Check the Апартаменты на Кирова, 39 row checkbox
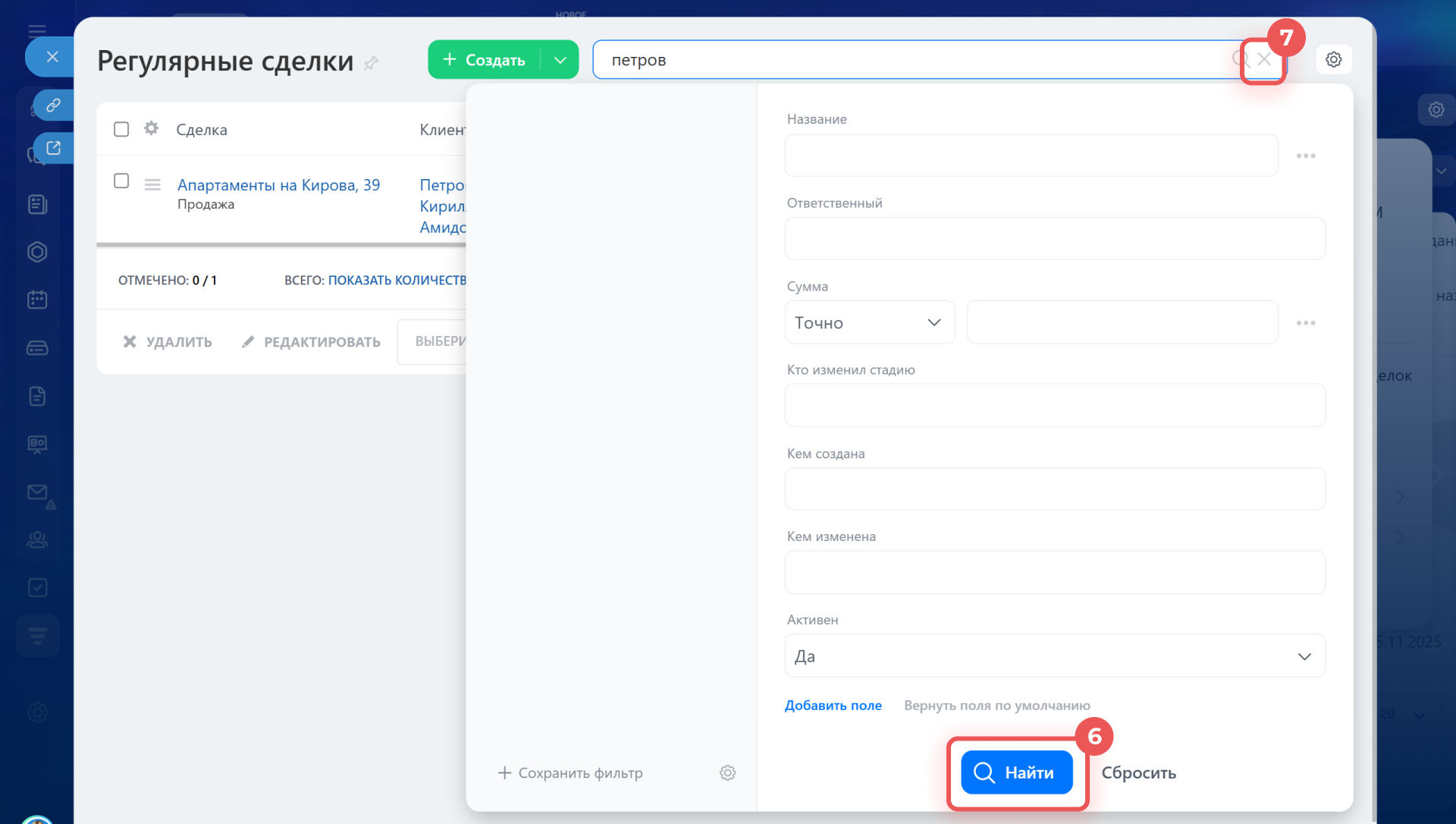The width and height of the screenshot is (1456, 824). pyautogui.click(x=121, y=181)
